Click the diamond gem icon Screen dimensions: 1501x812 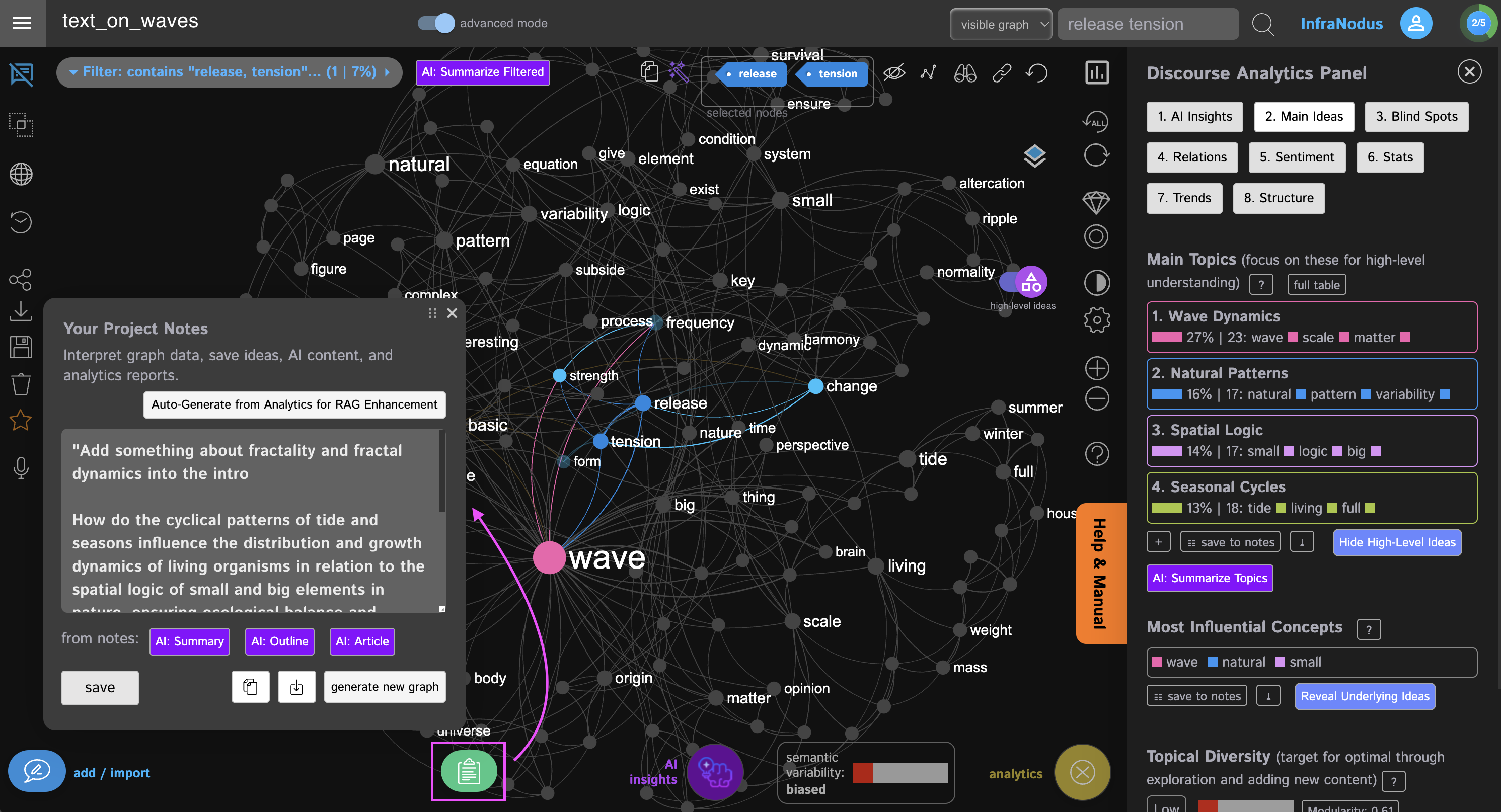[x=1096, y=202]
